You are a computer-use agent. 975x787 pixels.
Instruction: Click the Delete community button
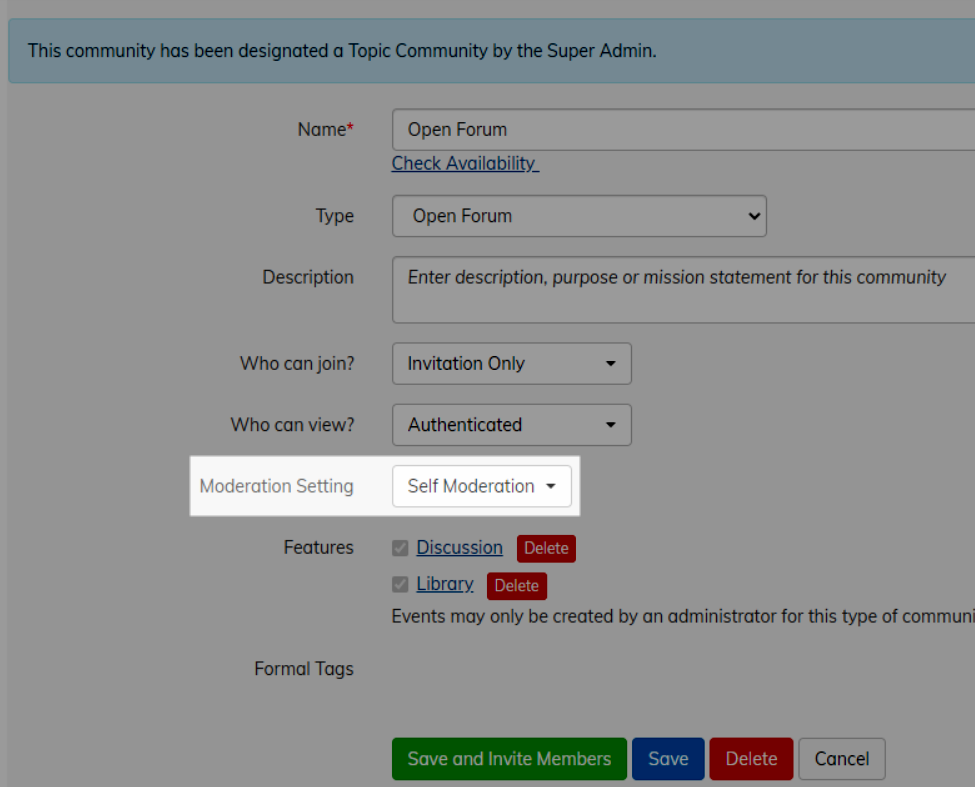point(751,759)
